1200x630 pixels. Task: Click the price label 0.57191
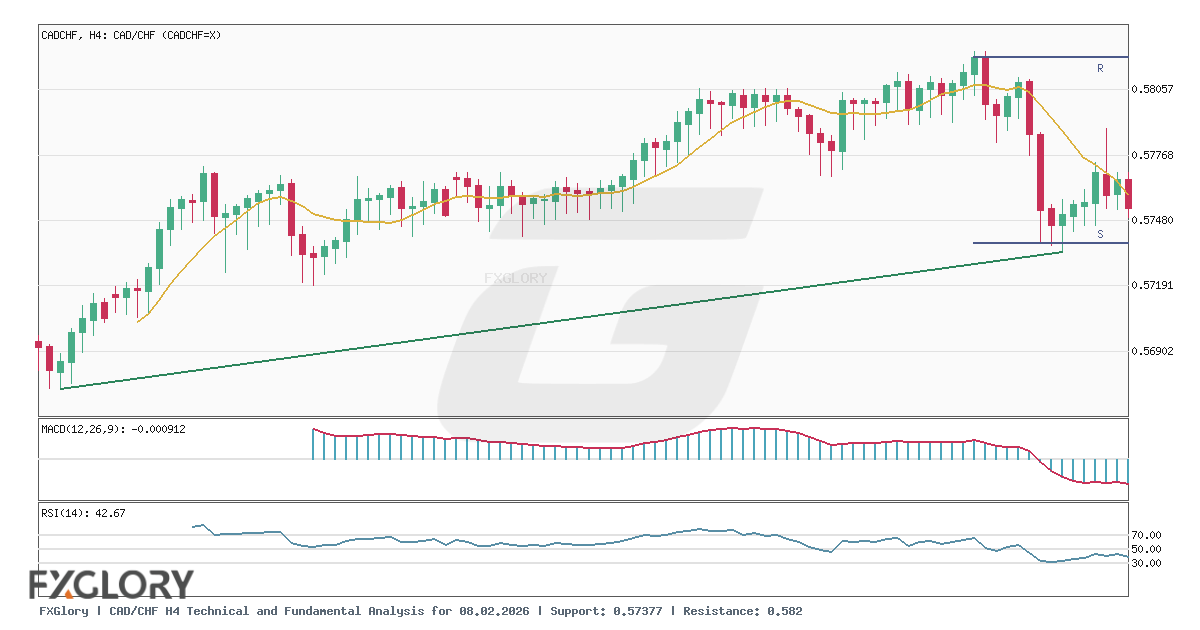point(1153,286)
